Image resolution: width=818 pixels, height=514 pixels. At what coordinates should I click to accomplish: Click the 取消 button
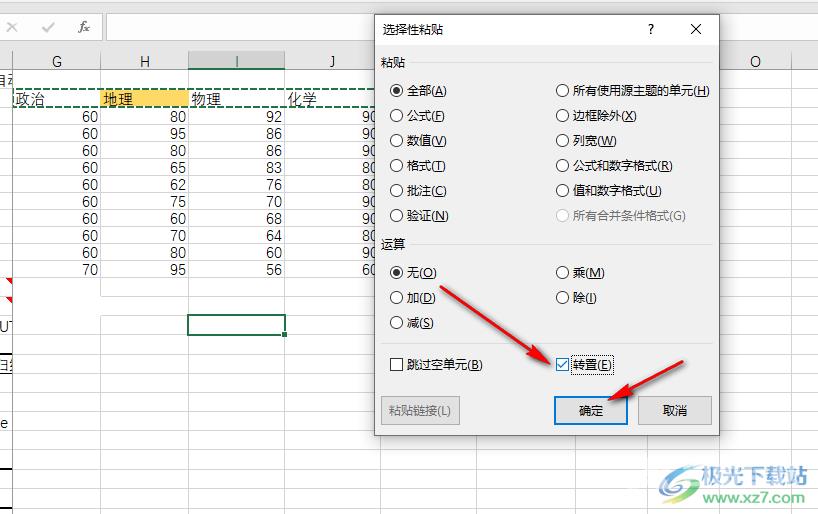click(x=675, y=411)
